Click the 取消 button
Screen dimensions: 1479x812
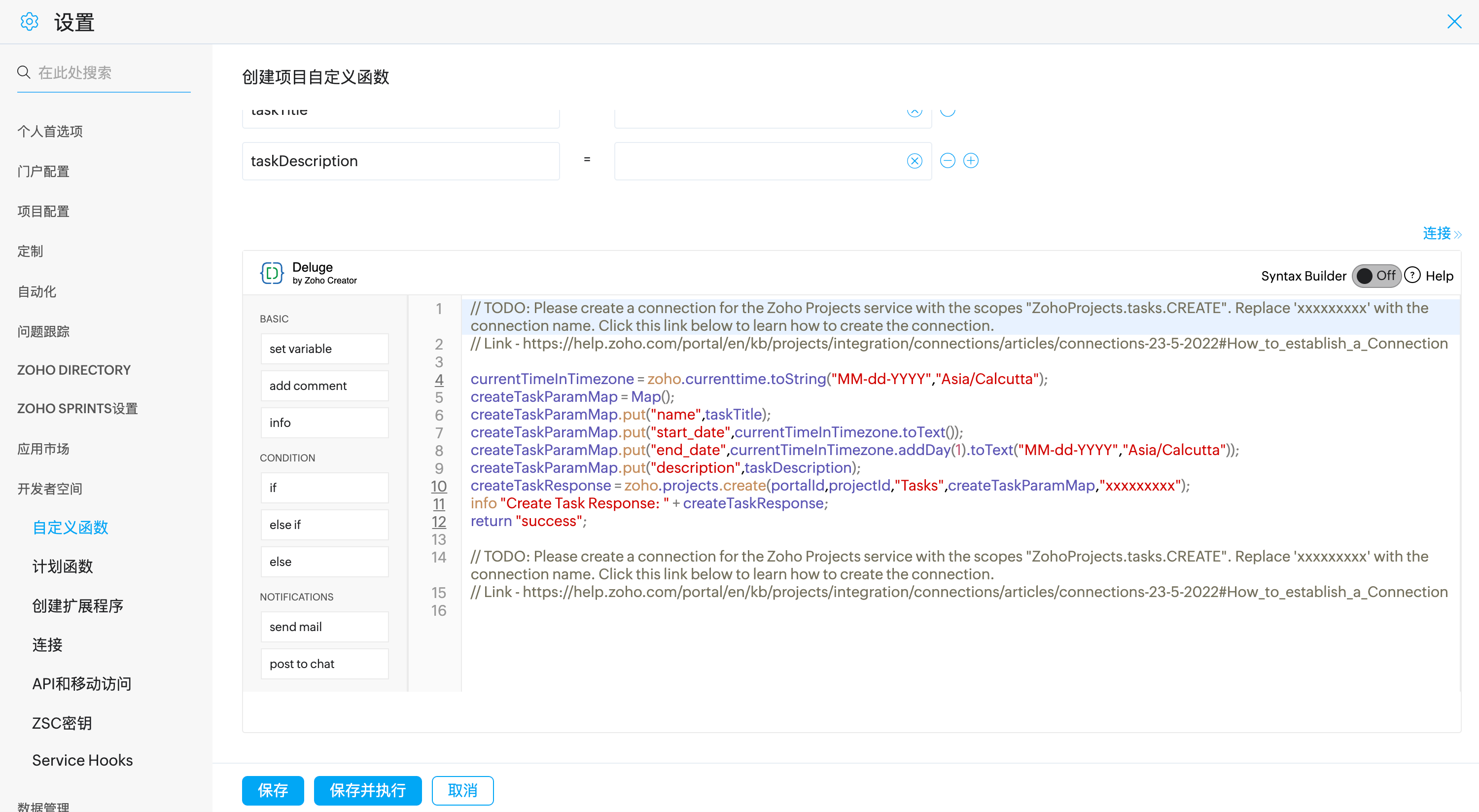(x=462, y=790)
